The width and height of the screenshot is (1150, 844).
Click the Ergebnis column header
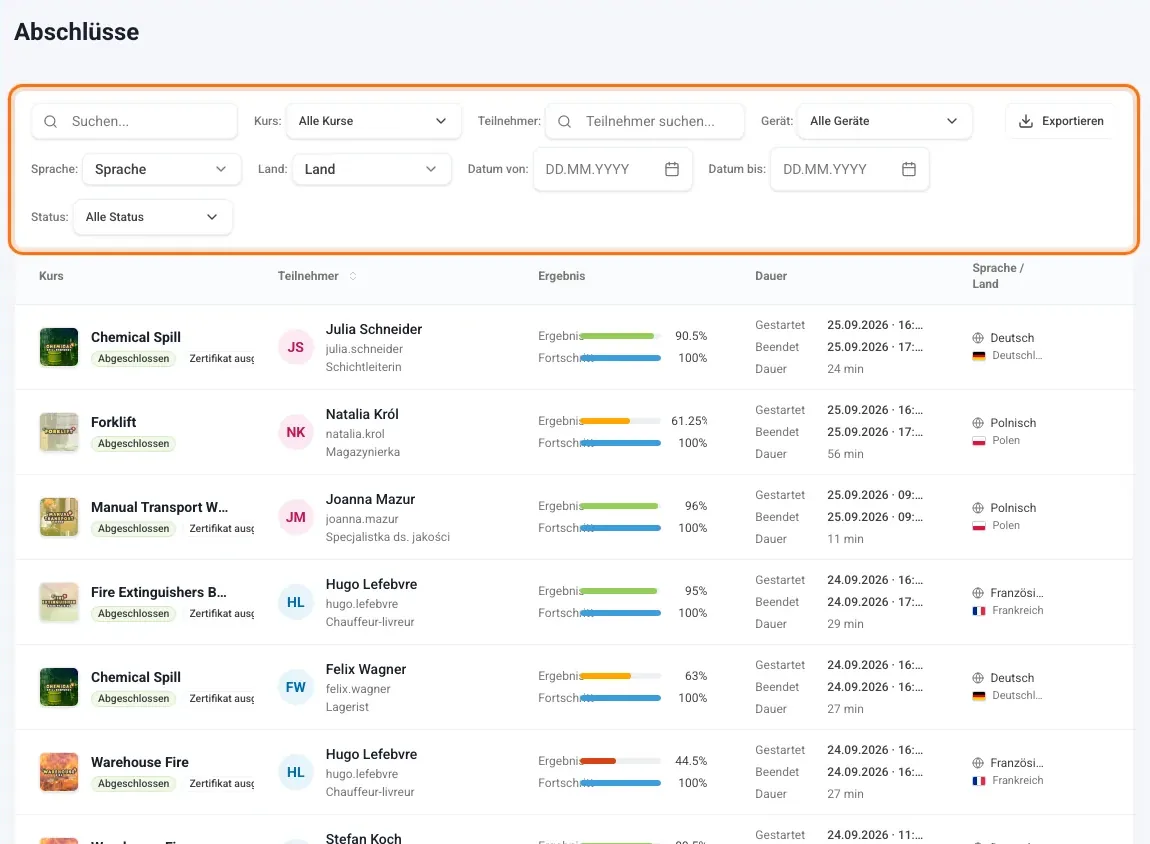click(x=562, y=276)
